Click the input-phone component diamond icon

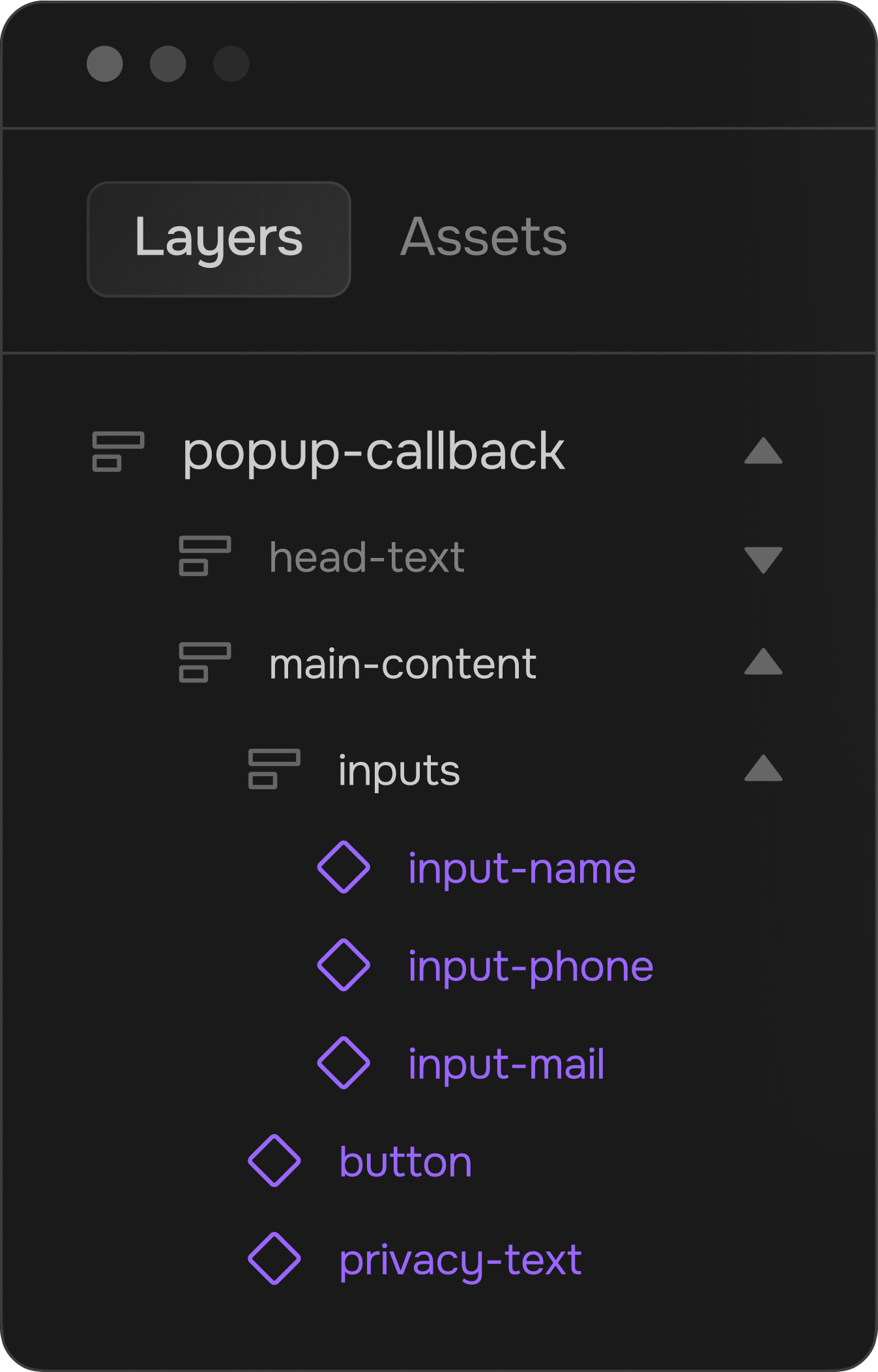pyautogui.click(x=344, y=965)
